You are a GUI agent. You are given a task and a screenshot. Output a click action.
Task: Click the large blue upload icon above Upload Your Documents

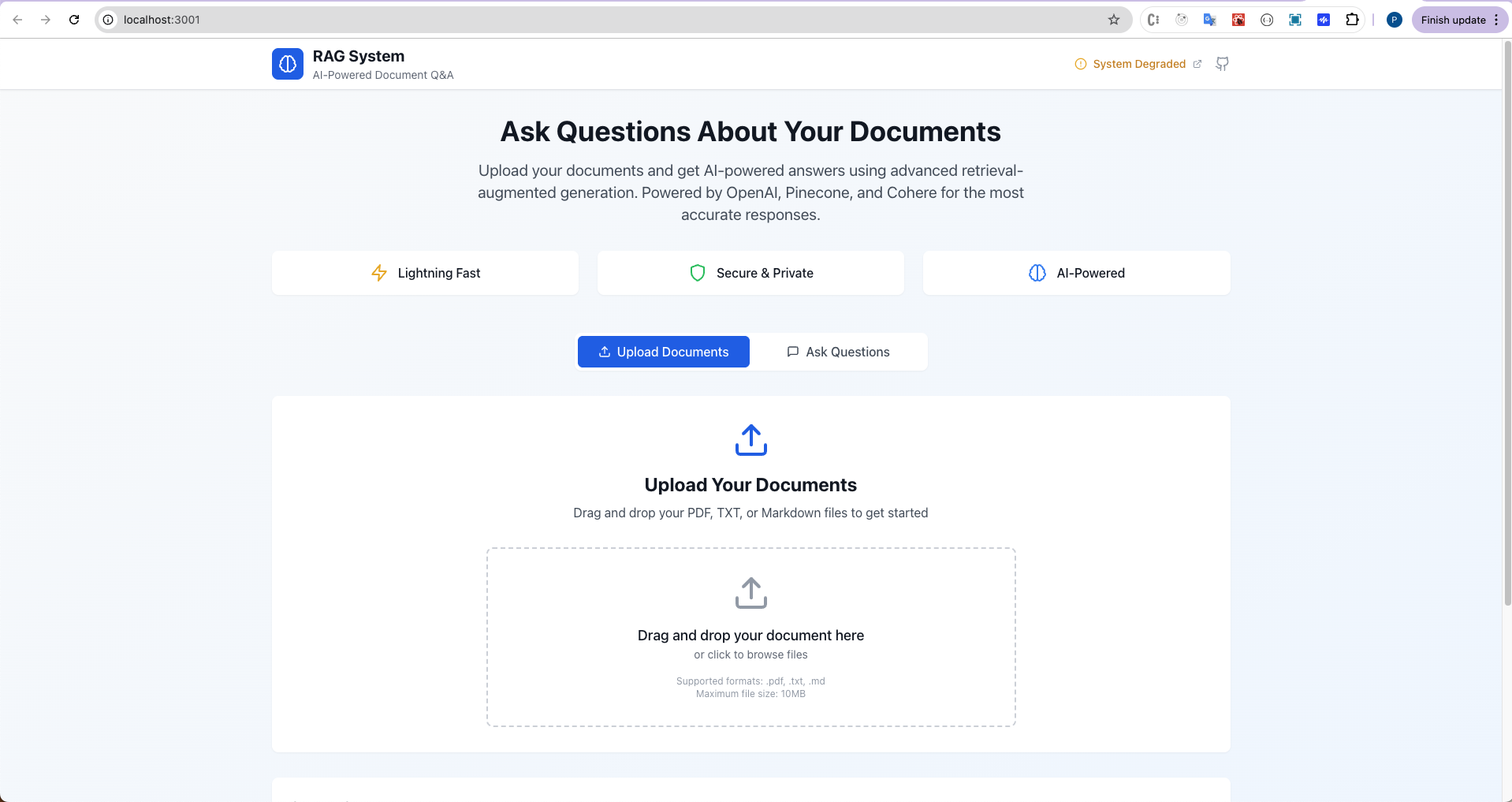click(751, 440)
